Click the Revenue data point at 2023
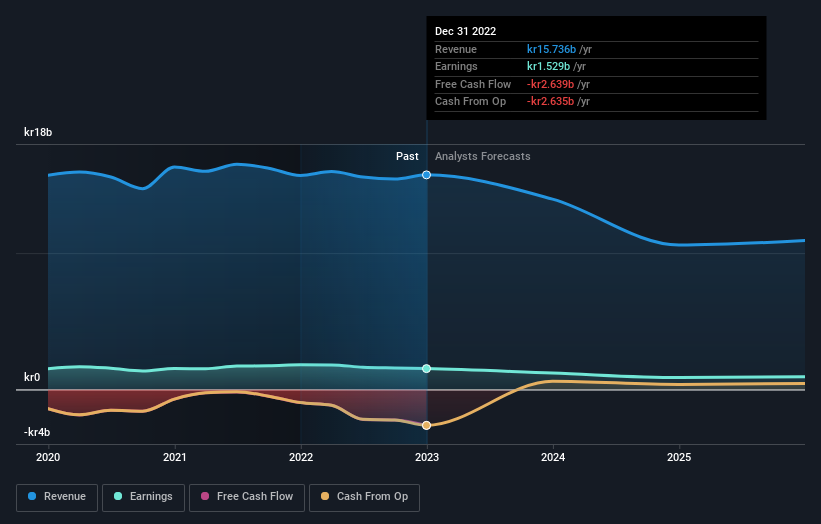Screen dimensions: 821x524 pyautogui.click(x=427, y=175)
